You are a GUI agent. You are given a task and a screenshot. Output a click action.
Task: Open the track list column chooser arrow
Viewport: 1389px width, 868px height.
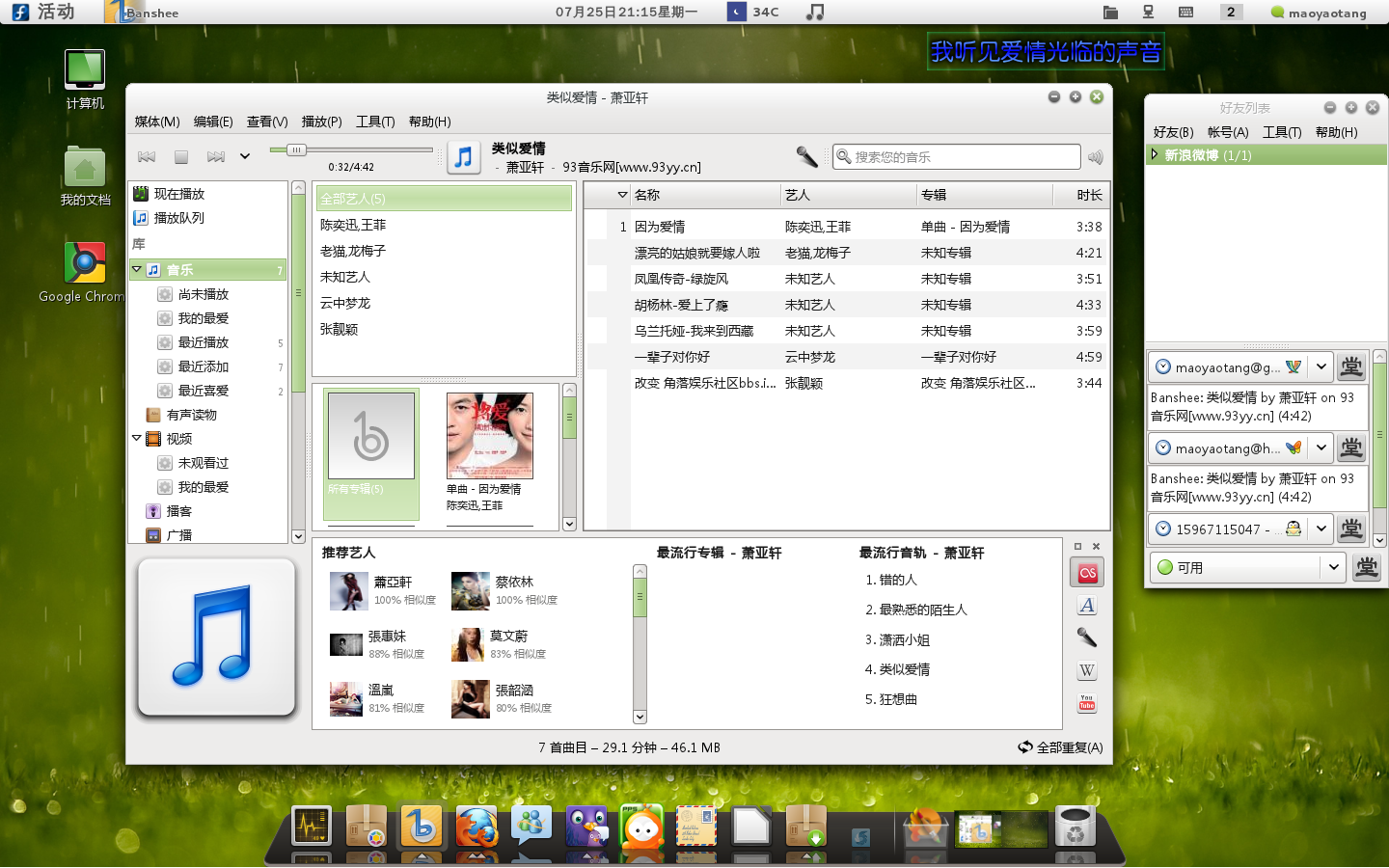622,195
